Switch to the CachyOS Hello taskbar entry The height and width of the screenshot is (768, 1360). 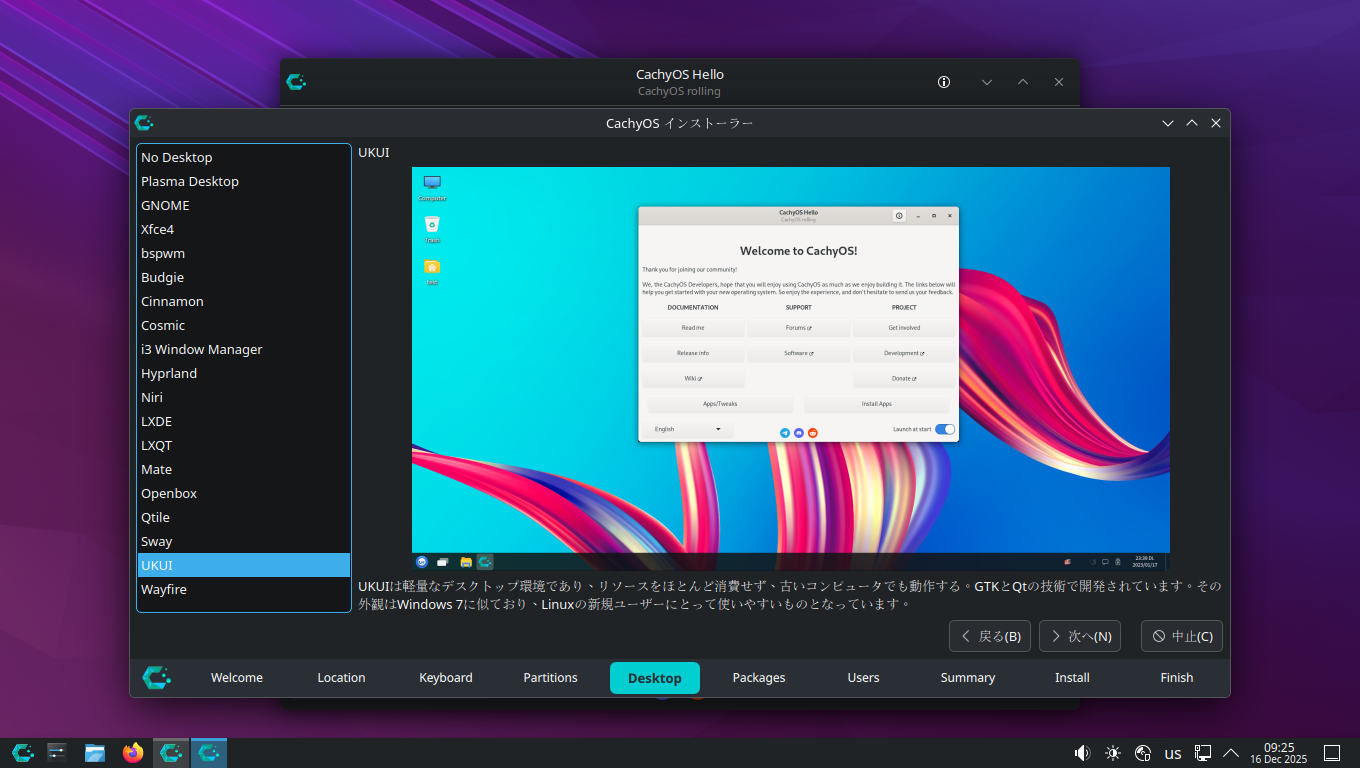point(171,753)
